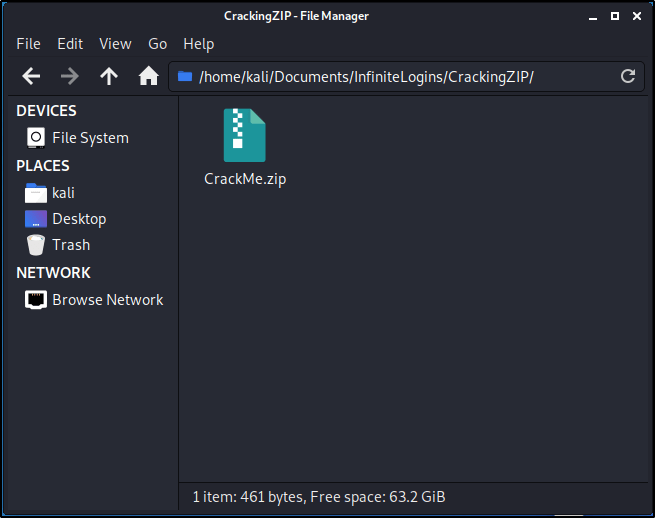Show the Help menu
655x518 pixels.
click(x=198, y=44)
